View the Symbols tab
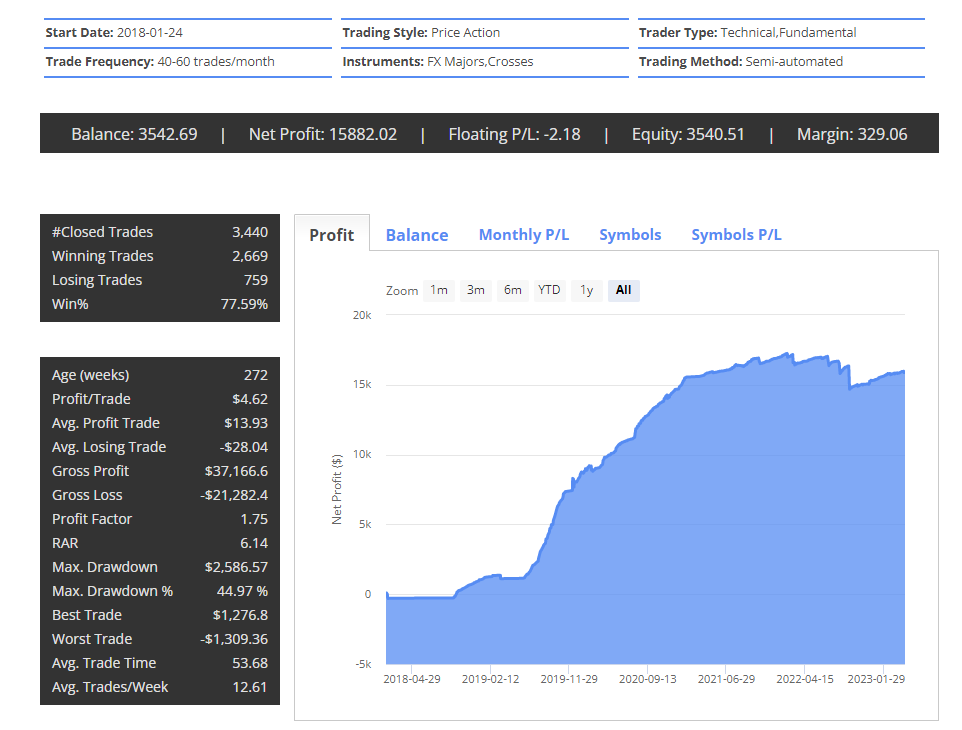Image resolution: width=962 pixels, height=730 pixels. click(630, 234)
